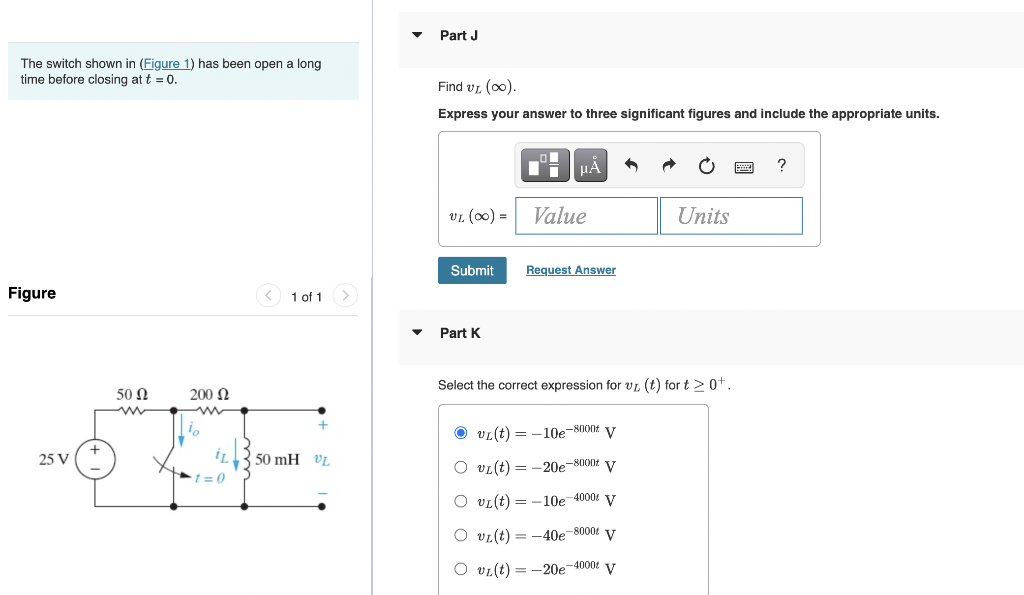Viewport: 1024px width, 595px height.
Task: Reset the answer using the circular arrow icon
Action: click(706, 165)
